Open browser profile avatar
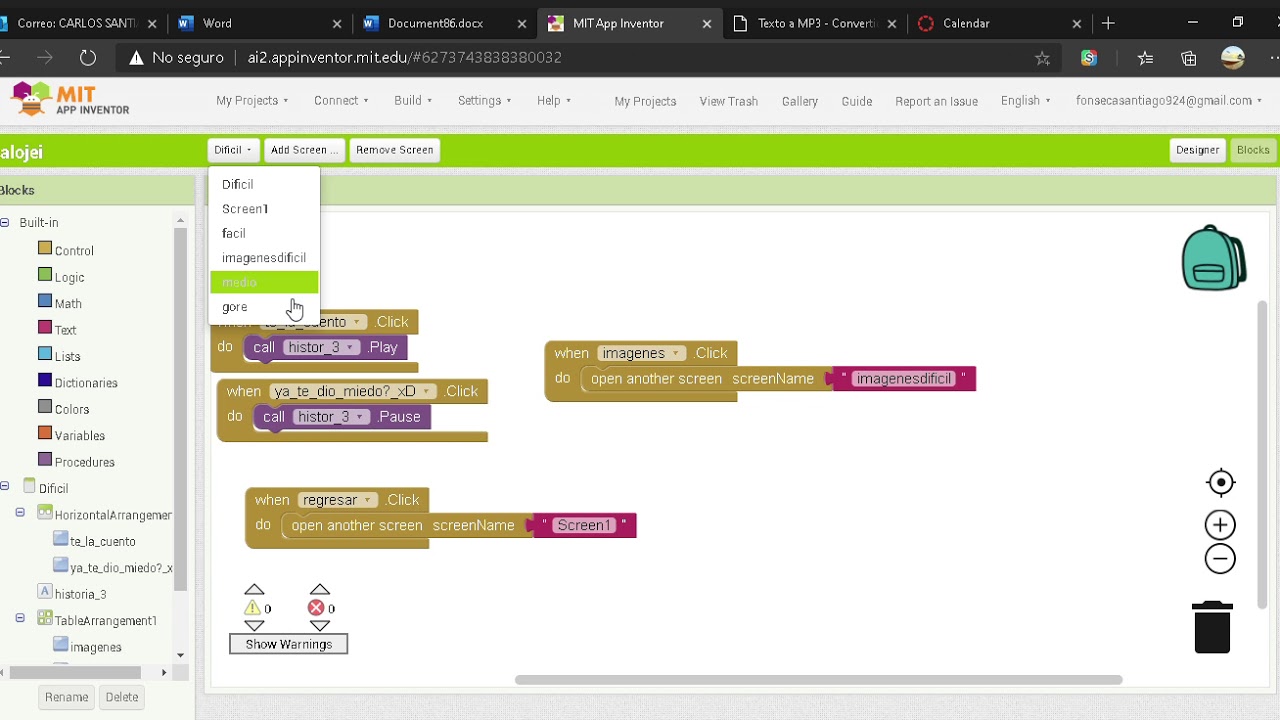Image resolution: width=1280 pixels, height=720 pixels. click(x=1233, y=58)
